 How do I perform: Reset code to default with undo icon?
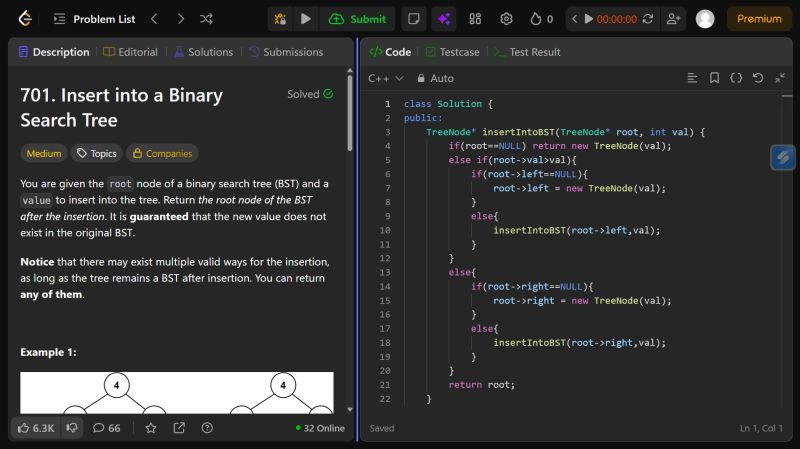click(x=757, y=78)
